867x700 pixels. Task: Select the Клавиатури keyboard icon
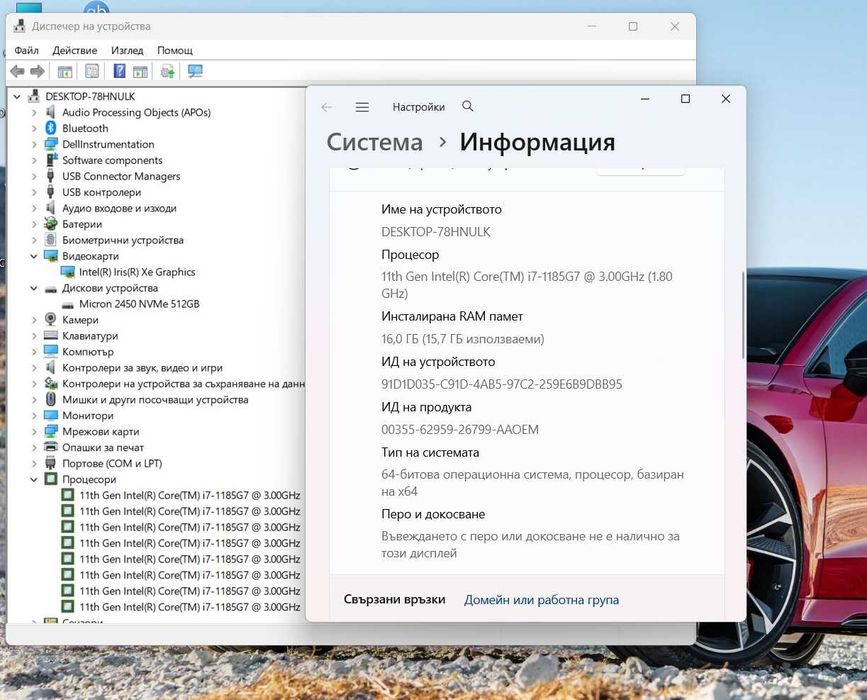(x=51, y=336)
